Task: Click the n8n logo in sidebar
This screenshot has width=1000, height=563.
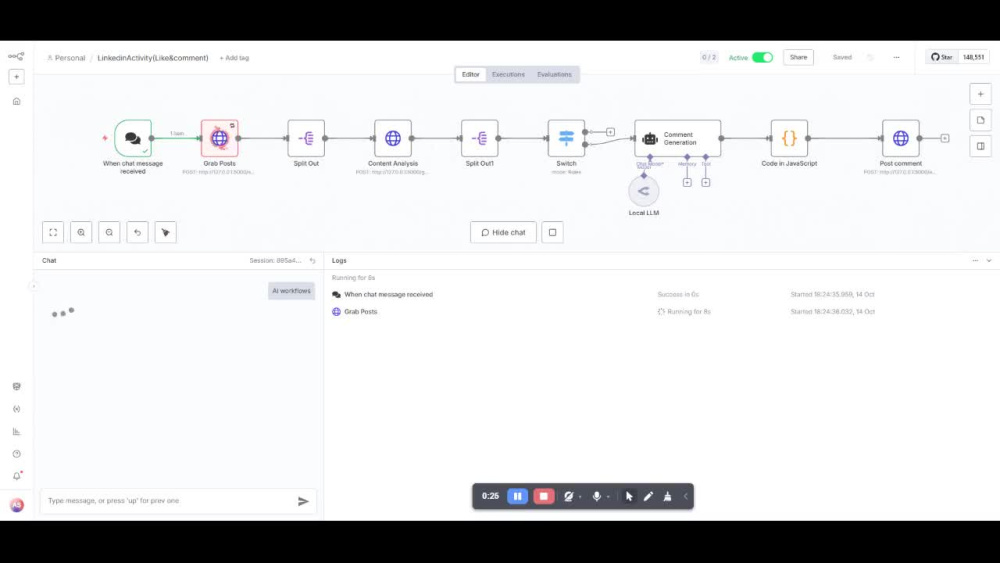Action: click(17, 57)
